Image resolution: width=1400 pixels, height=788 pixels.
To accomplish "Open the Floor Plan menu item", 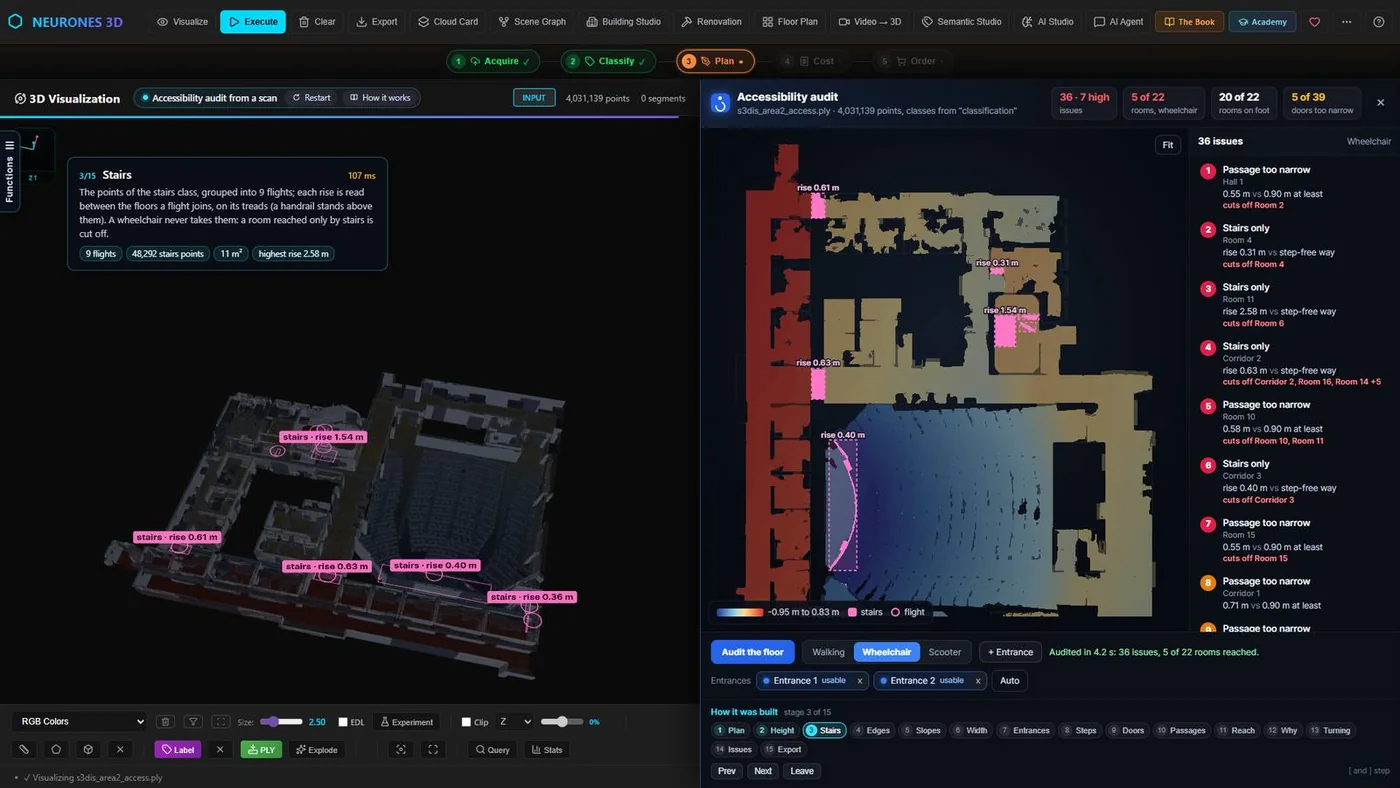I will click(x=789, y=21).
